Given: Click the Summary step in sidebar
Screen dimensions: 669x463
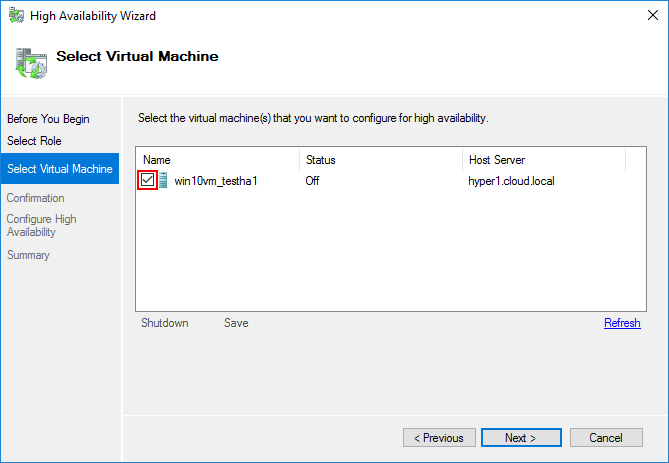Looking at the screenshot, I should click(28, 255).
